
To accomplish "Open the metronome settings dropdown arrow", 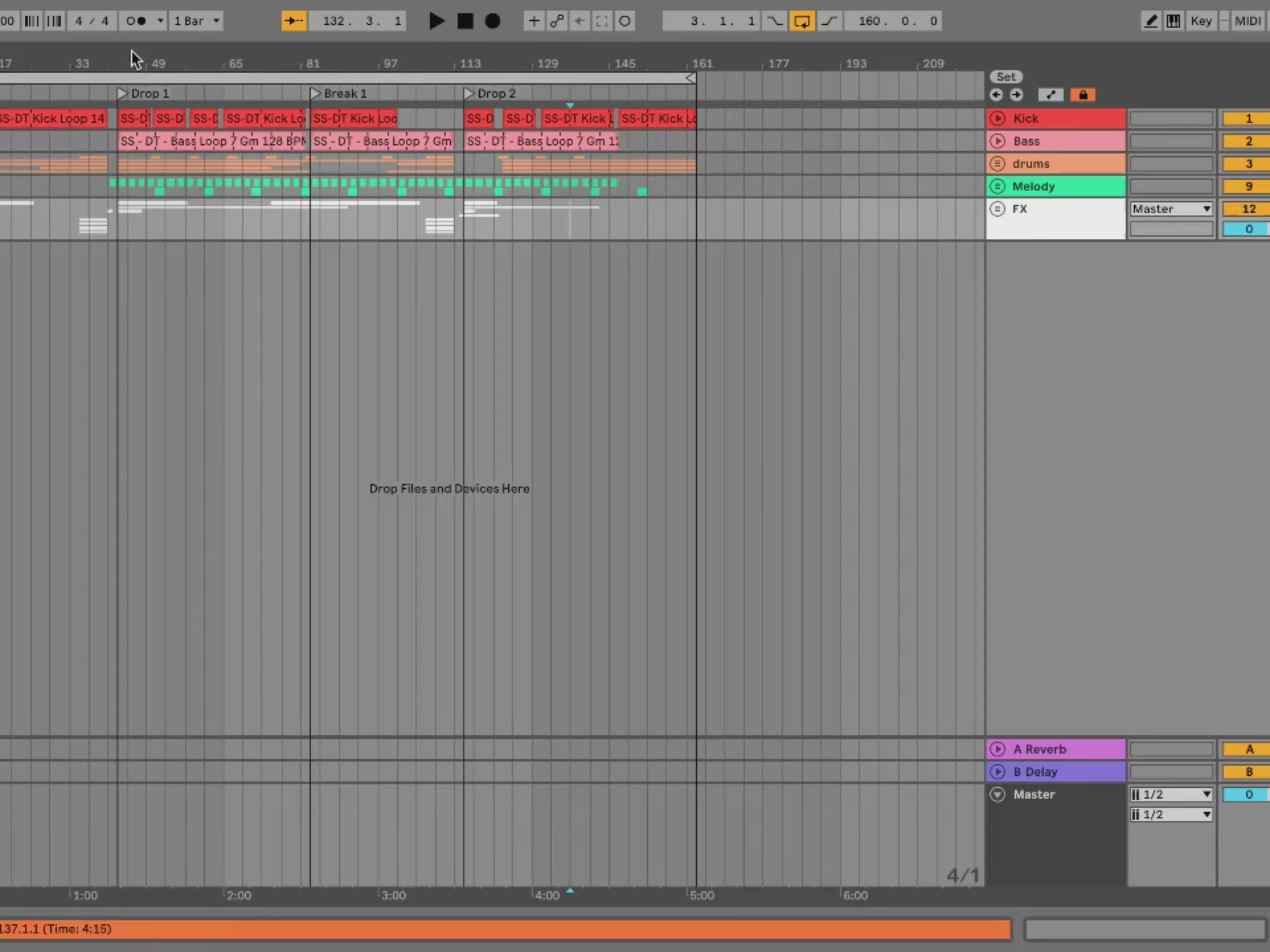I will (160, 21).
